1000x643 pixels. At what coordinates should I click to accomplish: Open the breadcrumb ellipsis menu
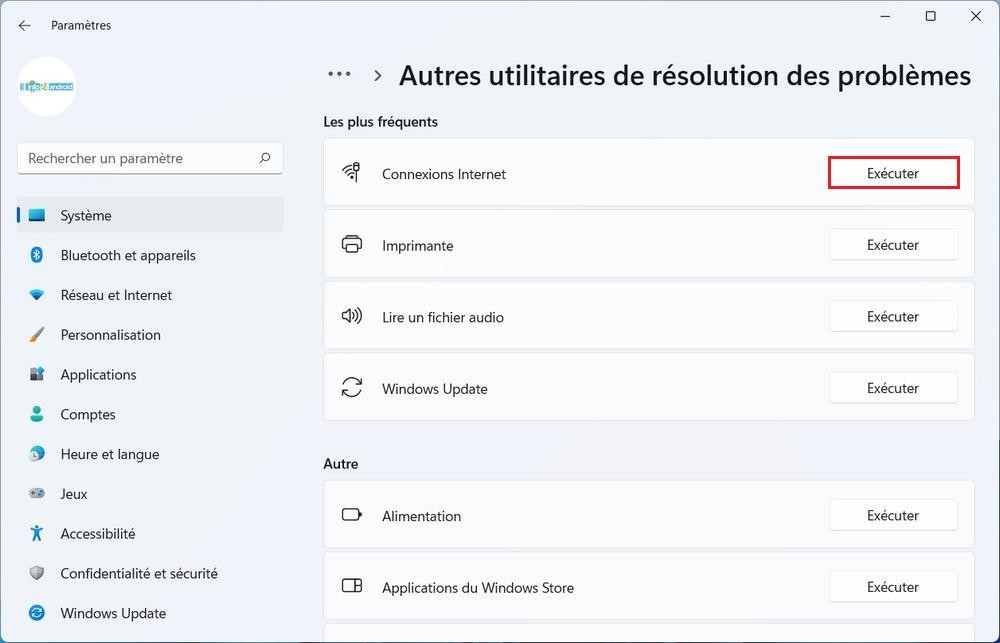coord(339,75)
